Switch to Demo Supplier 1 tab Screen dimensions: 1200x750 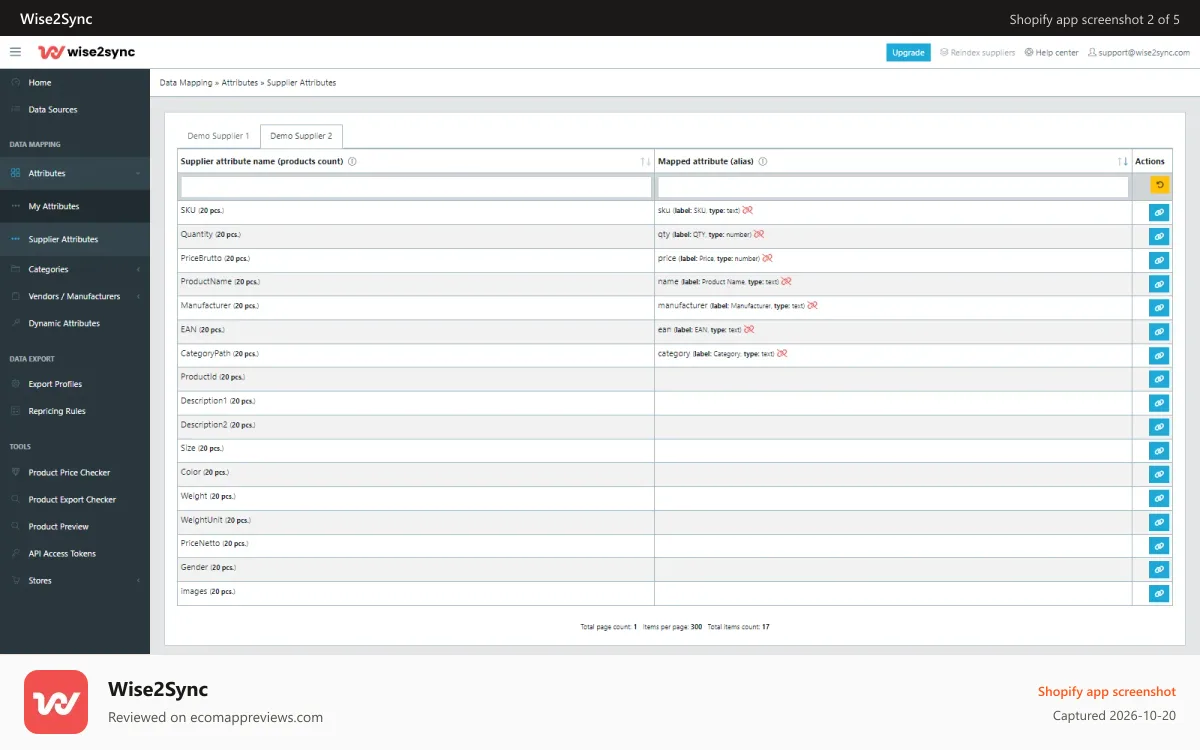218,136
